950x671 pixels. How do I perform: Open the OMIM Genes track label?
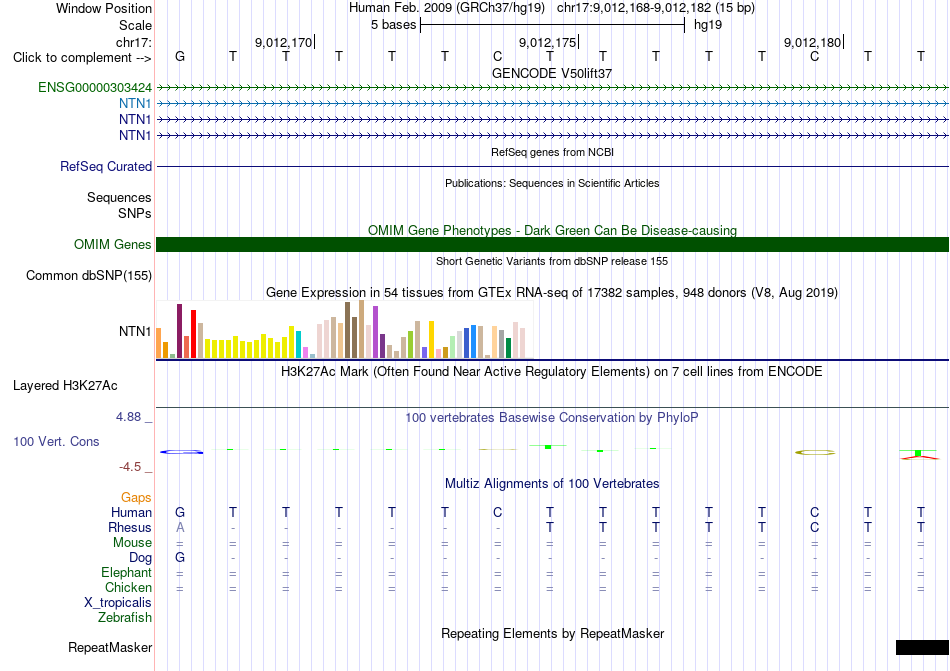[x=113, y=245]
